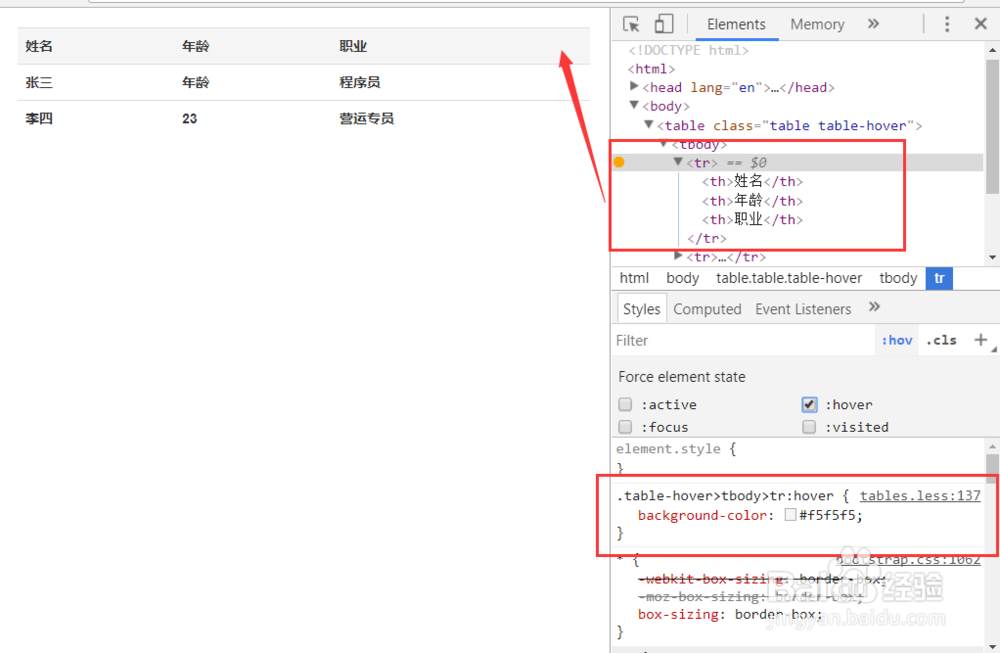The image size is (1000, 653).
Task: Activate the inspect element picker icon
Action: tap(630, 23)
